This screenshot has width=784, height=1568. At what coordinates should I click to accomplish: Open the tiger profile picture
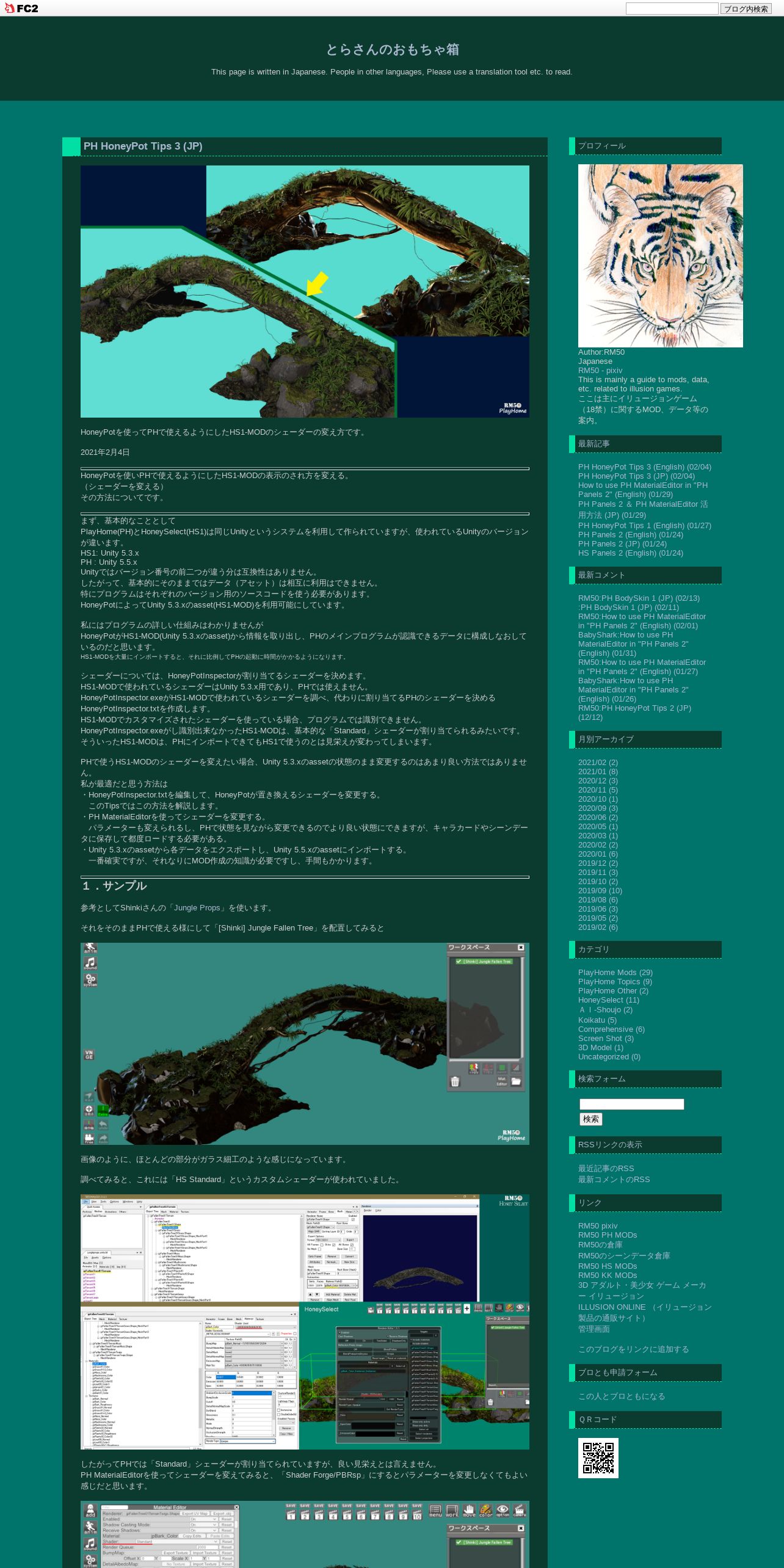pos(660,255)
